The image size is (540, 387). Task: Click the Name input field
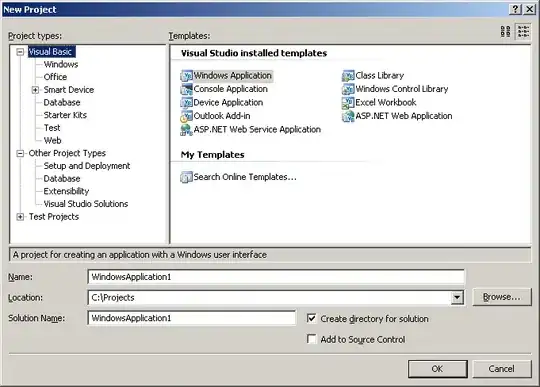click(x=276, y=277)
